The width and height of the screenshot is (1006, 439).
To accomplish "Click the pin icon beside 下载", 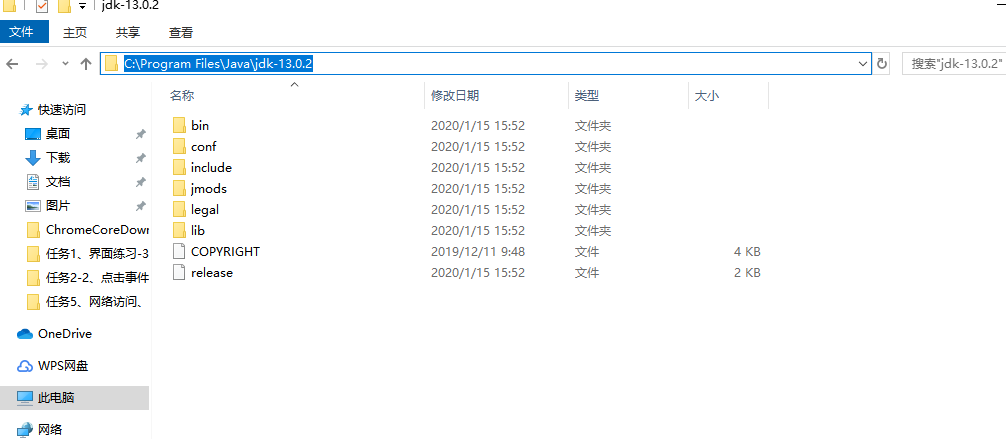I will (141, 158).
